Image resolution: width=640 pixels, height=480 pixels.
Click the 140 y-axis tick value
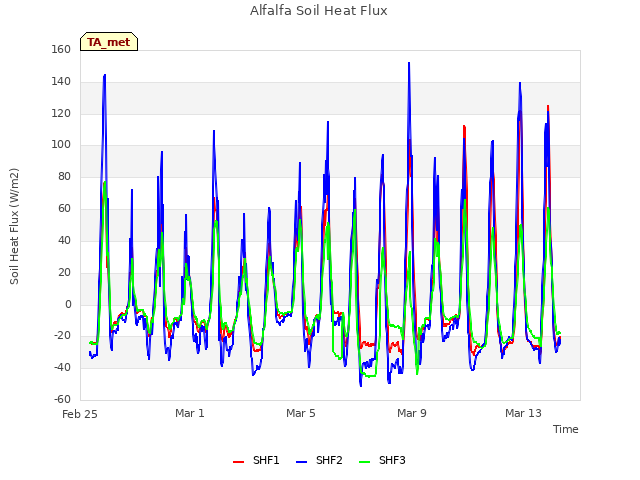click(x=61, y=81)
